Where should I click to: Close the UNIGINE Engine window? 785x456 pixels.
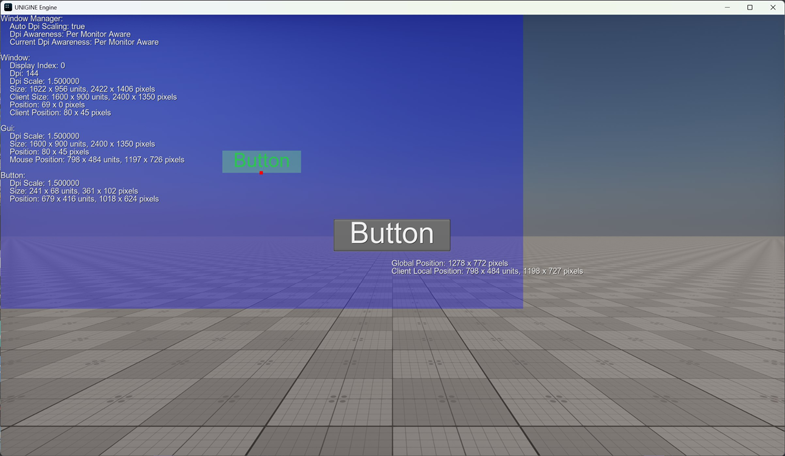click(773, 7)
